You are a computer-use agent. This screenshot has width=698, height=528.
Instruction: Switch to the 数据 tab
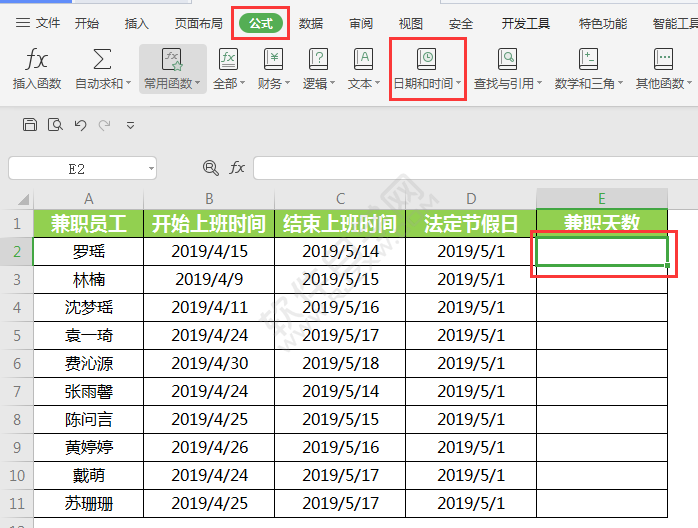311,23
